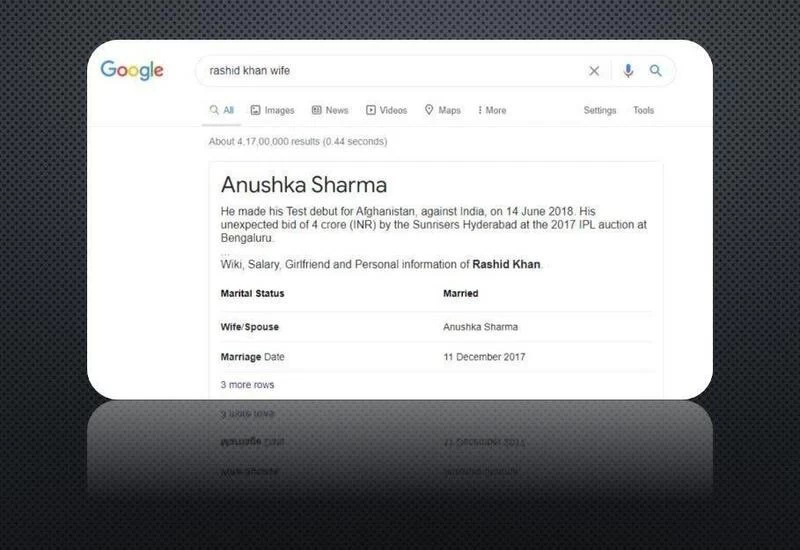This screenshot has height=550, width=800.
Task: Click the 'Anushka Sharma' featured snippet heading
Action: point(304,185)
